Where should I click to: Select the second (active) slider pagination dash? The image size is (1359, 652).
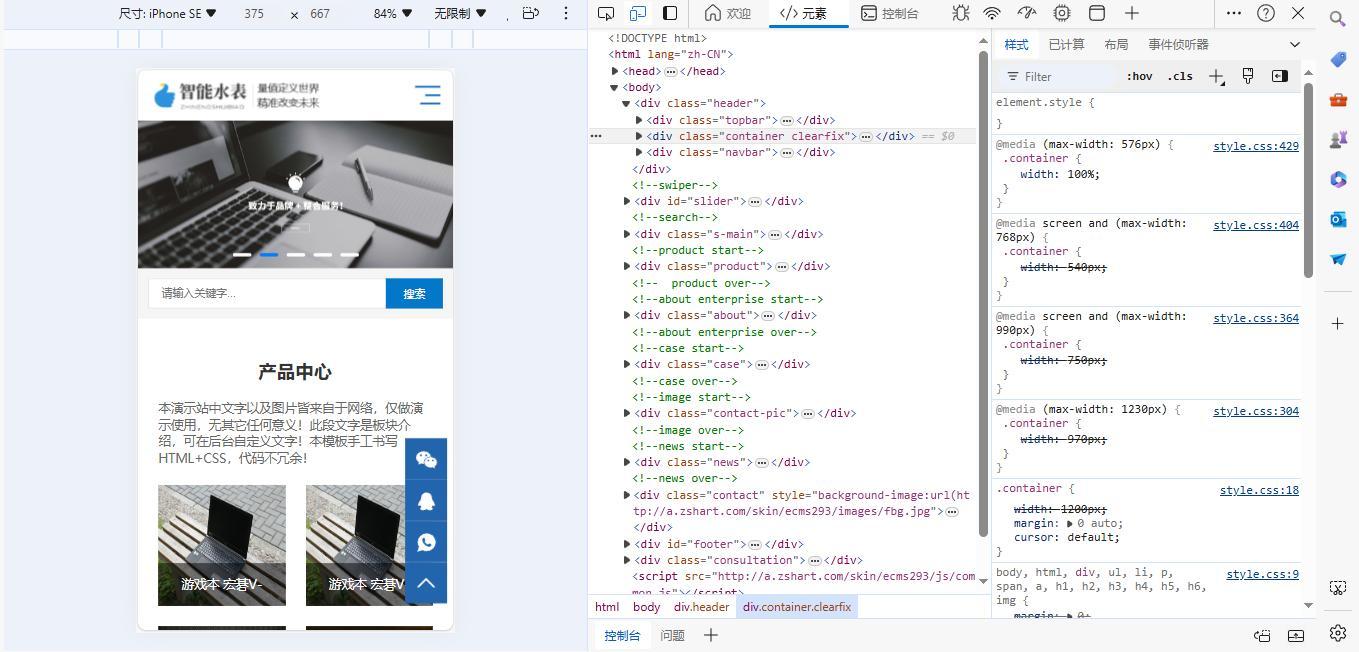(269, 255)
